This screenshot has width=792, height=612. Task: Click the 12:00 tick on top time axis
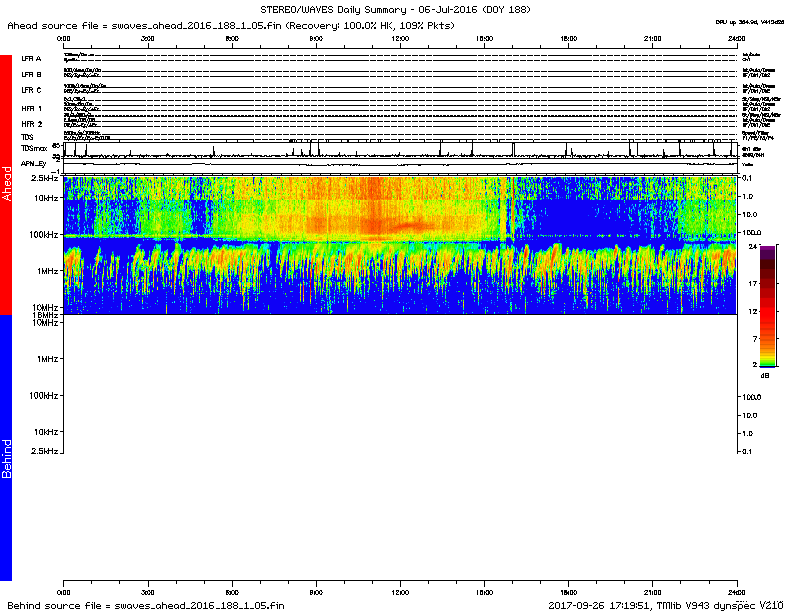point(401,37)
